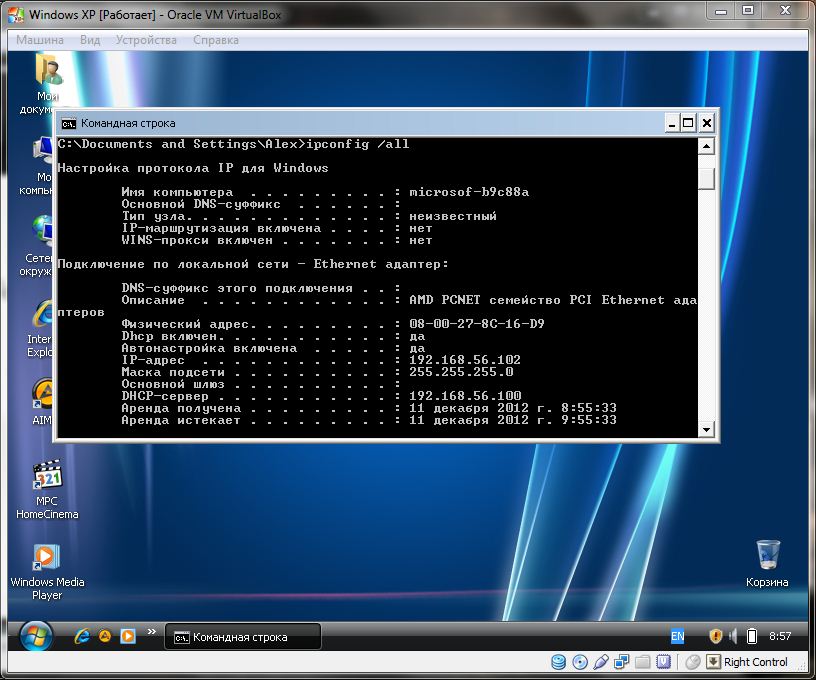The image size is (816, 680).
Task: Click the ipconfig /all command line
Action: click(233, 144)
